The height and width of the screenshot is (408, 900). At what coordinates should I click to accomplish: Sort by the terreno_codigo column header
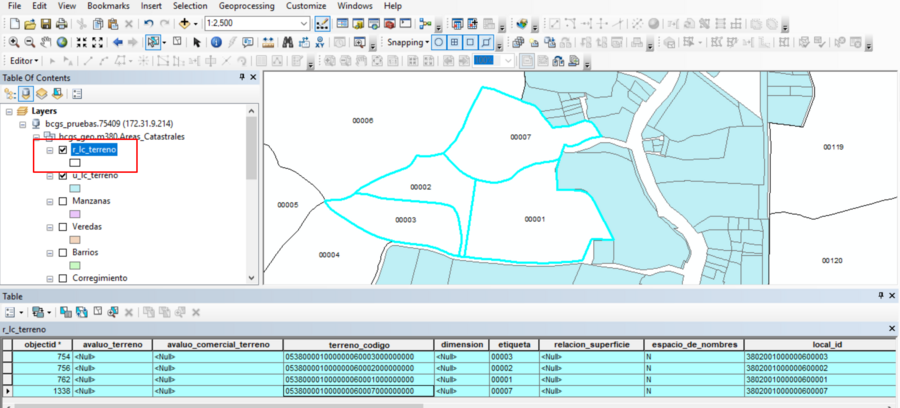[356, 344]
